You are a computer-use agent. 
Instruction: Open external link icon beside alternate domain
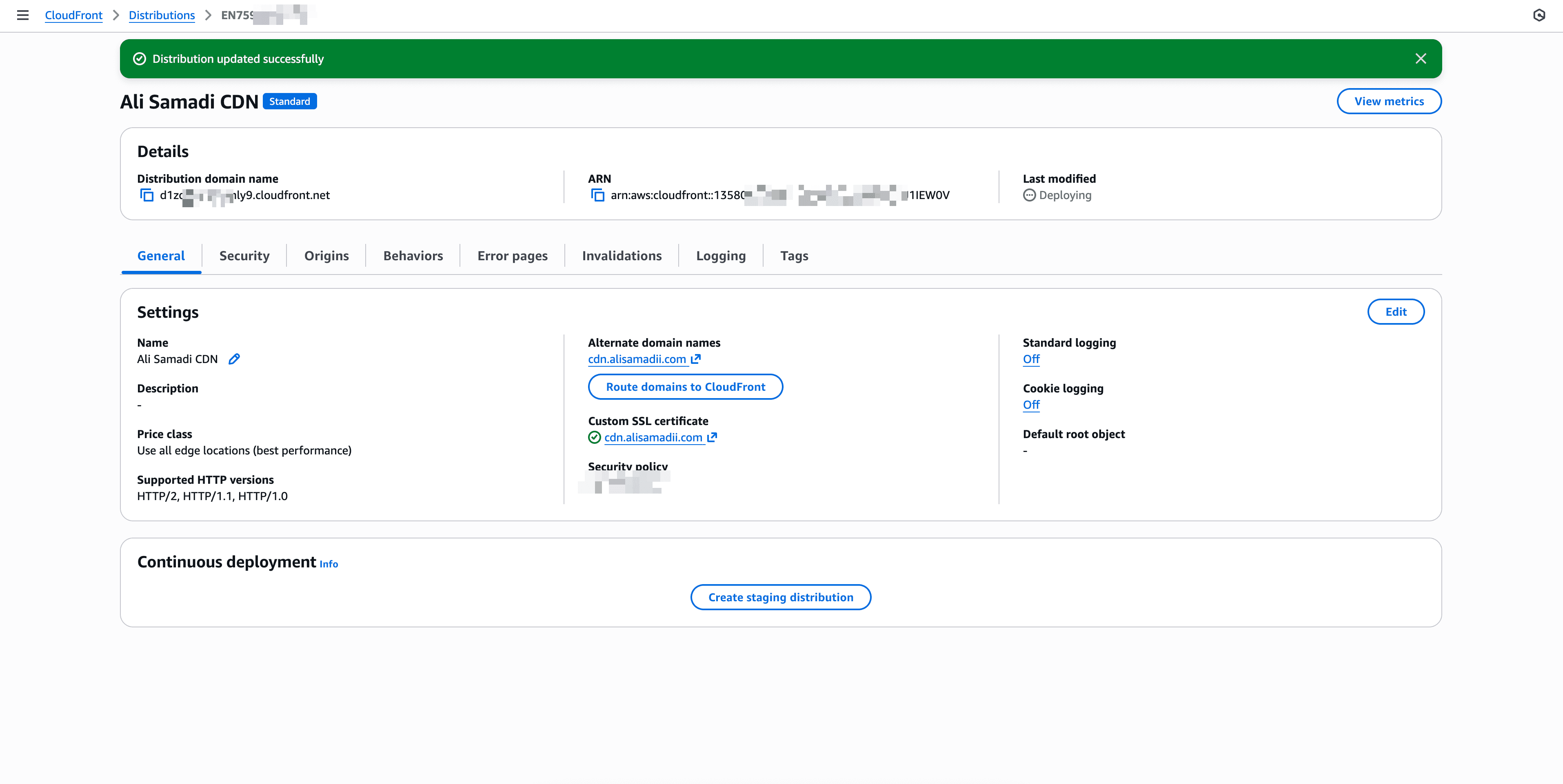696,359
